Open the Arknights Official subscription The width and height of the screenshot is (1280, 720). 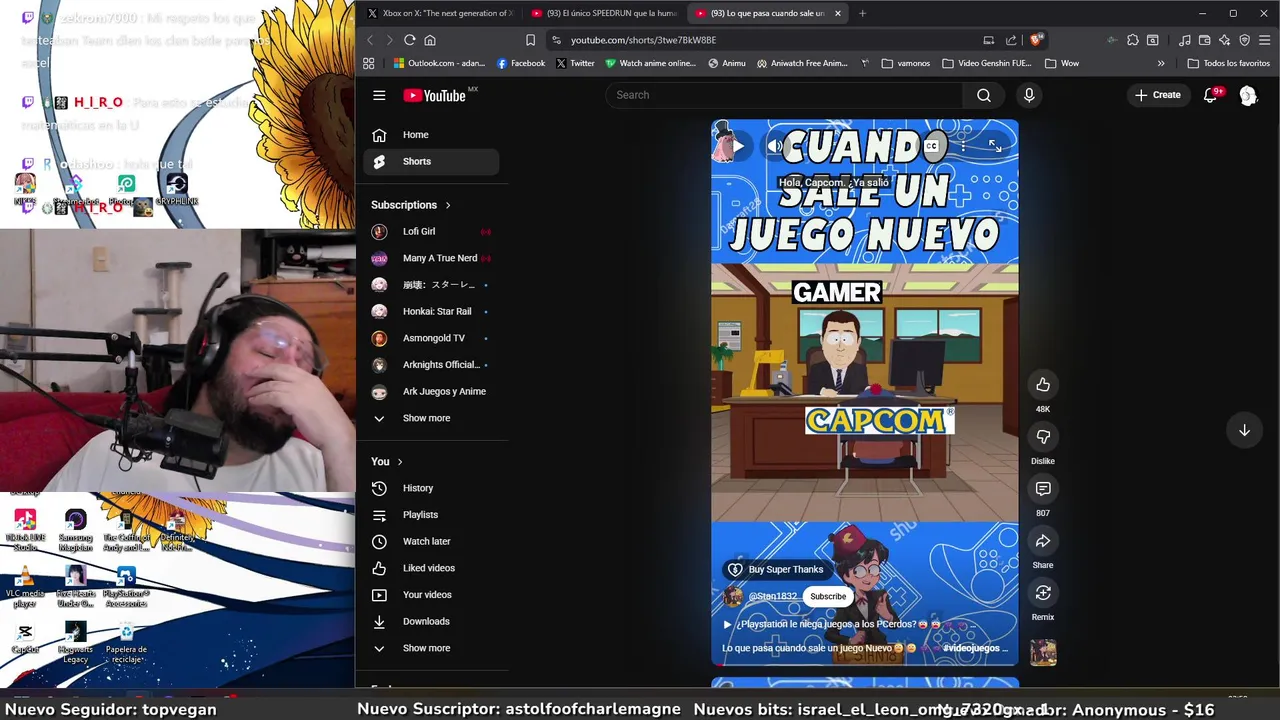(x=432, y=365)
